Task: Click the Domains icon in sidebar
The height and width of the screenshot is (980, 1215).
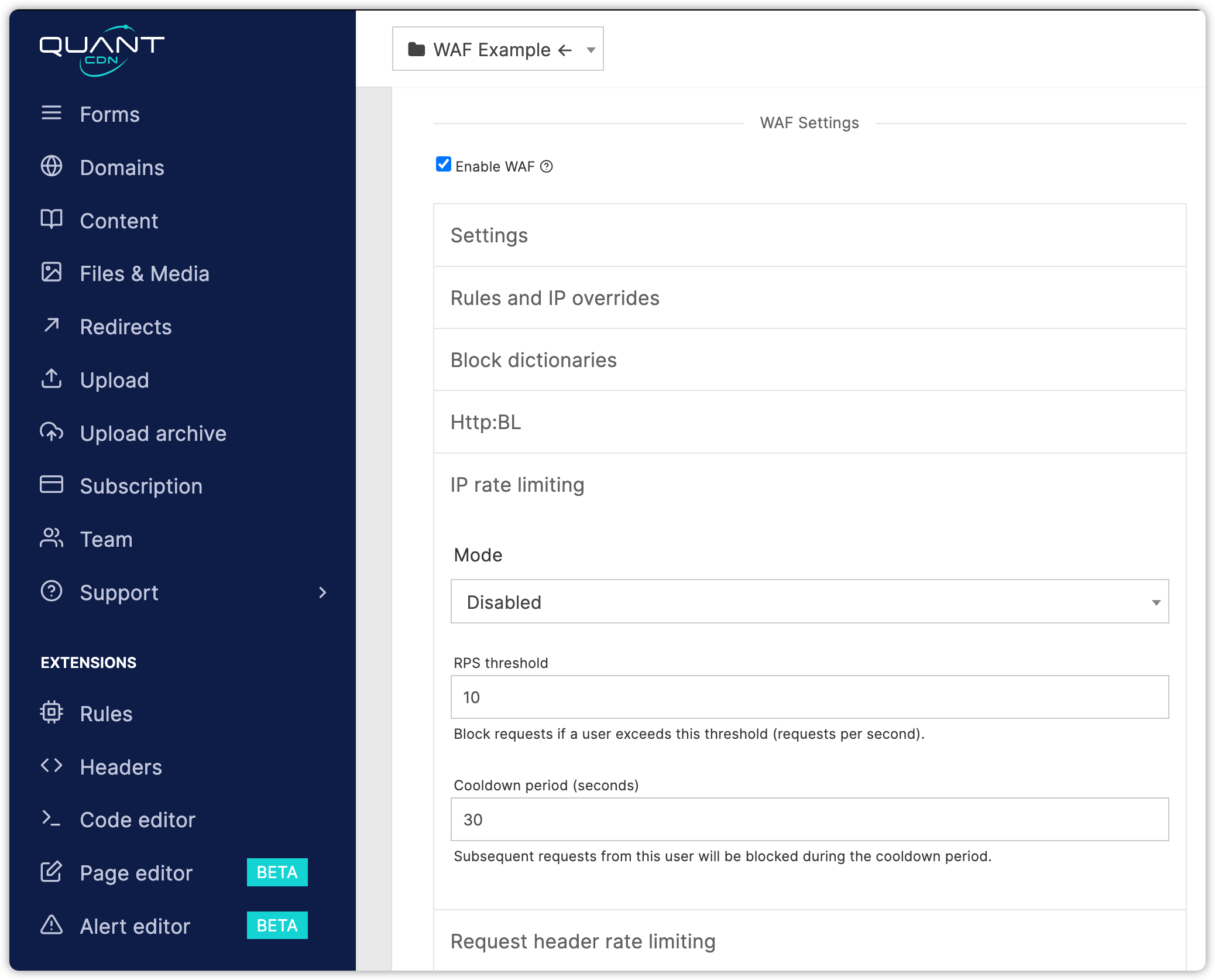Action: coord(51,167)
